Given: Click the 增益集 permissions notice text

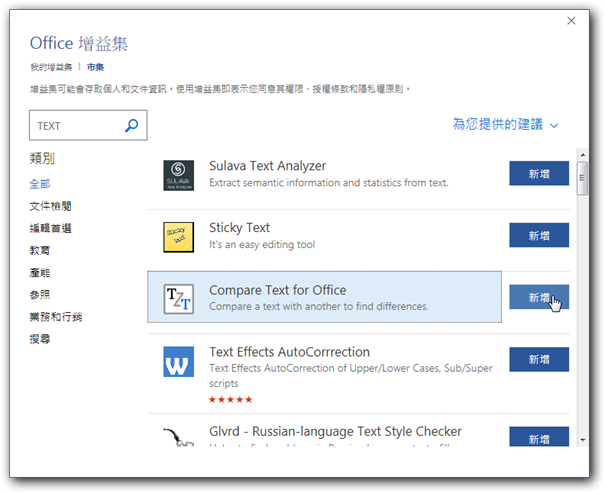Looking at the screenshot, I should coord(220,89).
